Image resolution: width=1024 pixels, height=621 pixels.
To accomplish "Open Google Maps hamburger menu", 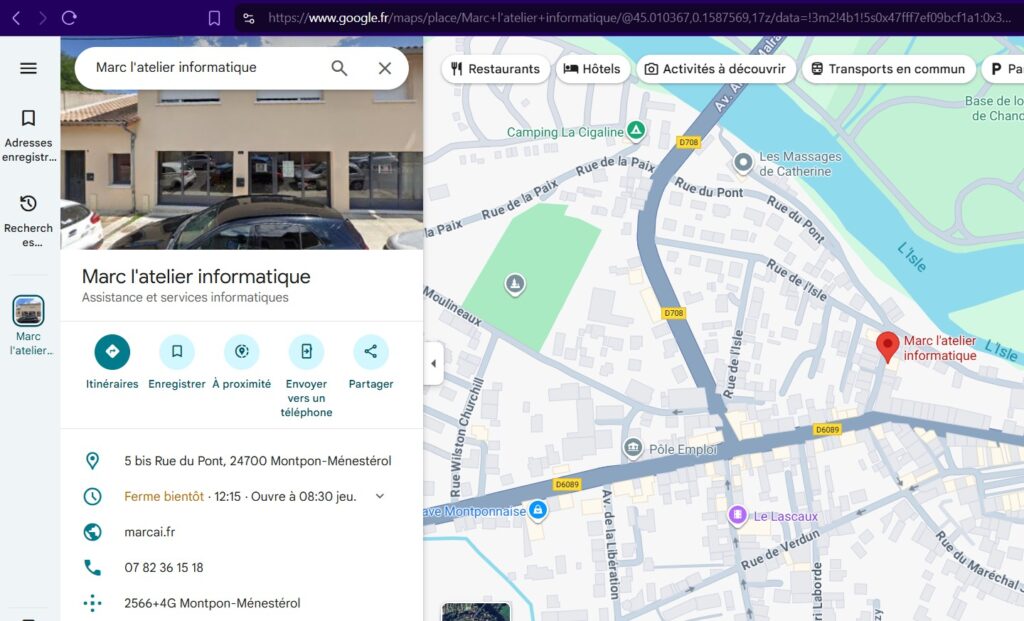I will (x=28, y=69).
